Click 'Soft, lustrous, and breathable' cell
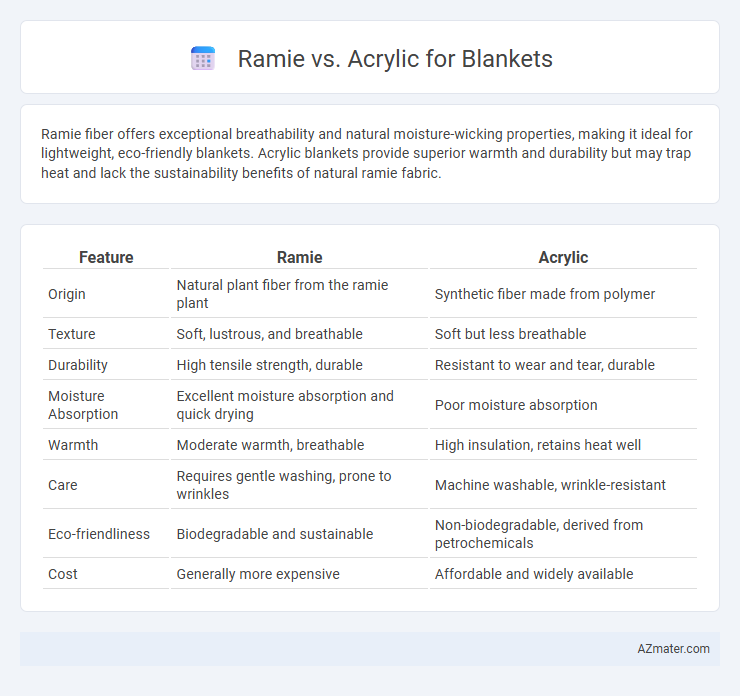This screenshot has height=696, width=740. [x=299, y=334]
